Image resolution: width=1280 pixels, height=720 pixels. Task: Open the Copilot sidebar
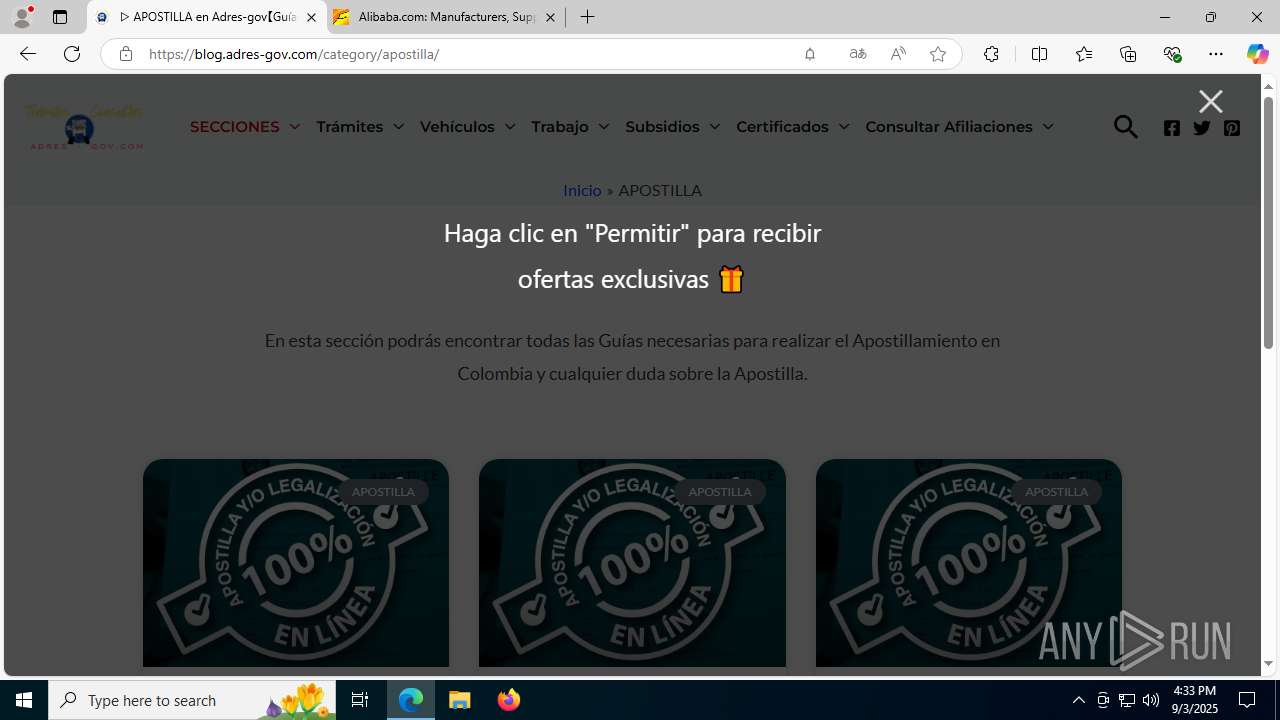tap(1257, 54)
